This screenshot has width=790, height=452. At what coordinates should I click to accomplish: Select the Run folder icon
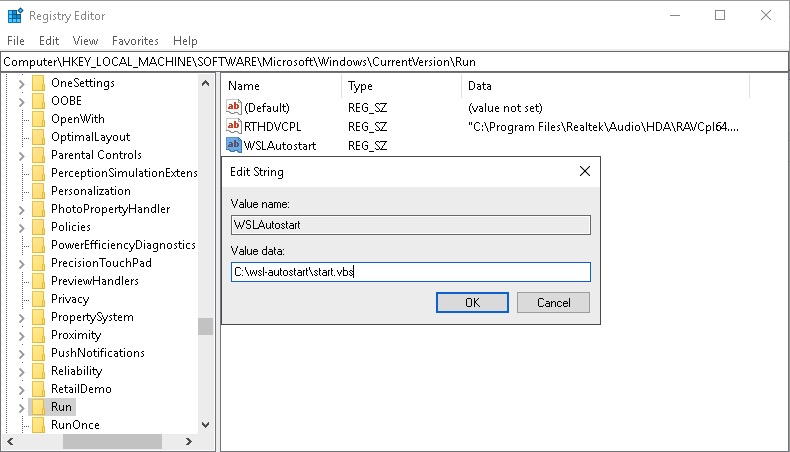38,407
